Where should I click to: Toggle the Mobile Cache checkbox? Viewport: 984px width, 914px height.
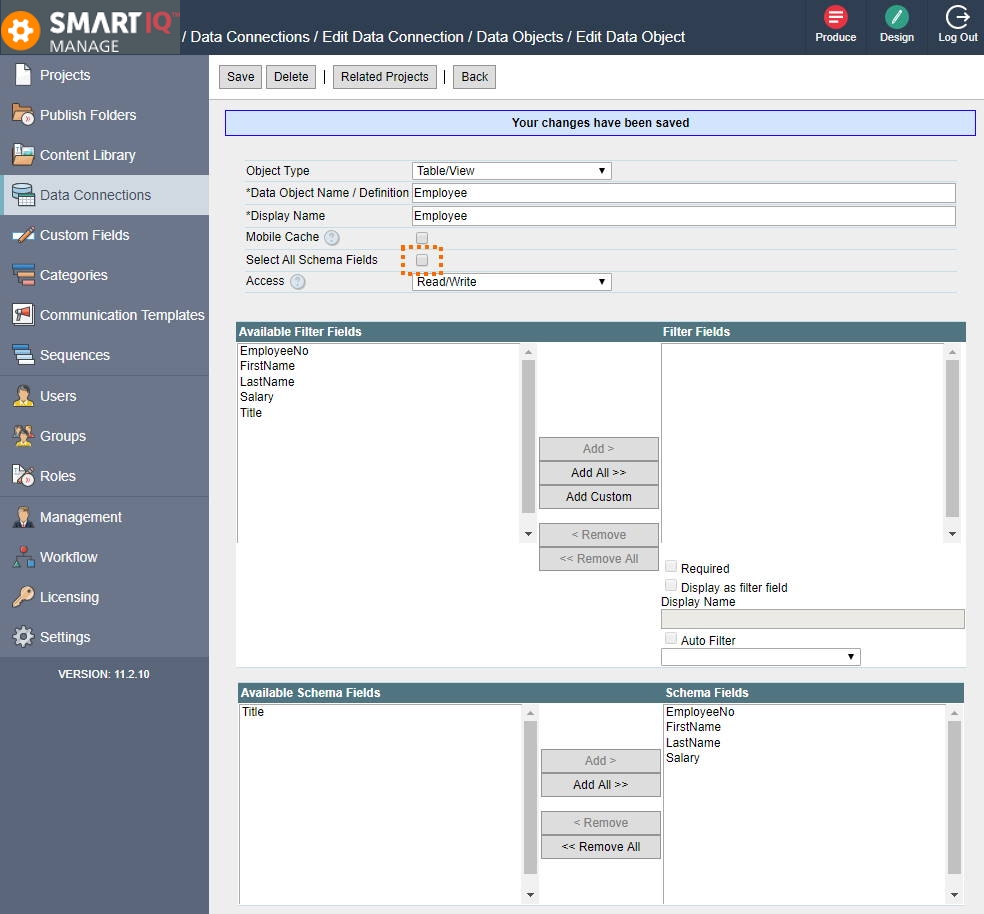422,237
